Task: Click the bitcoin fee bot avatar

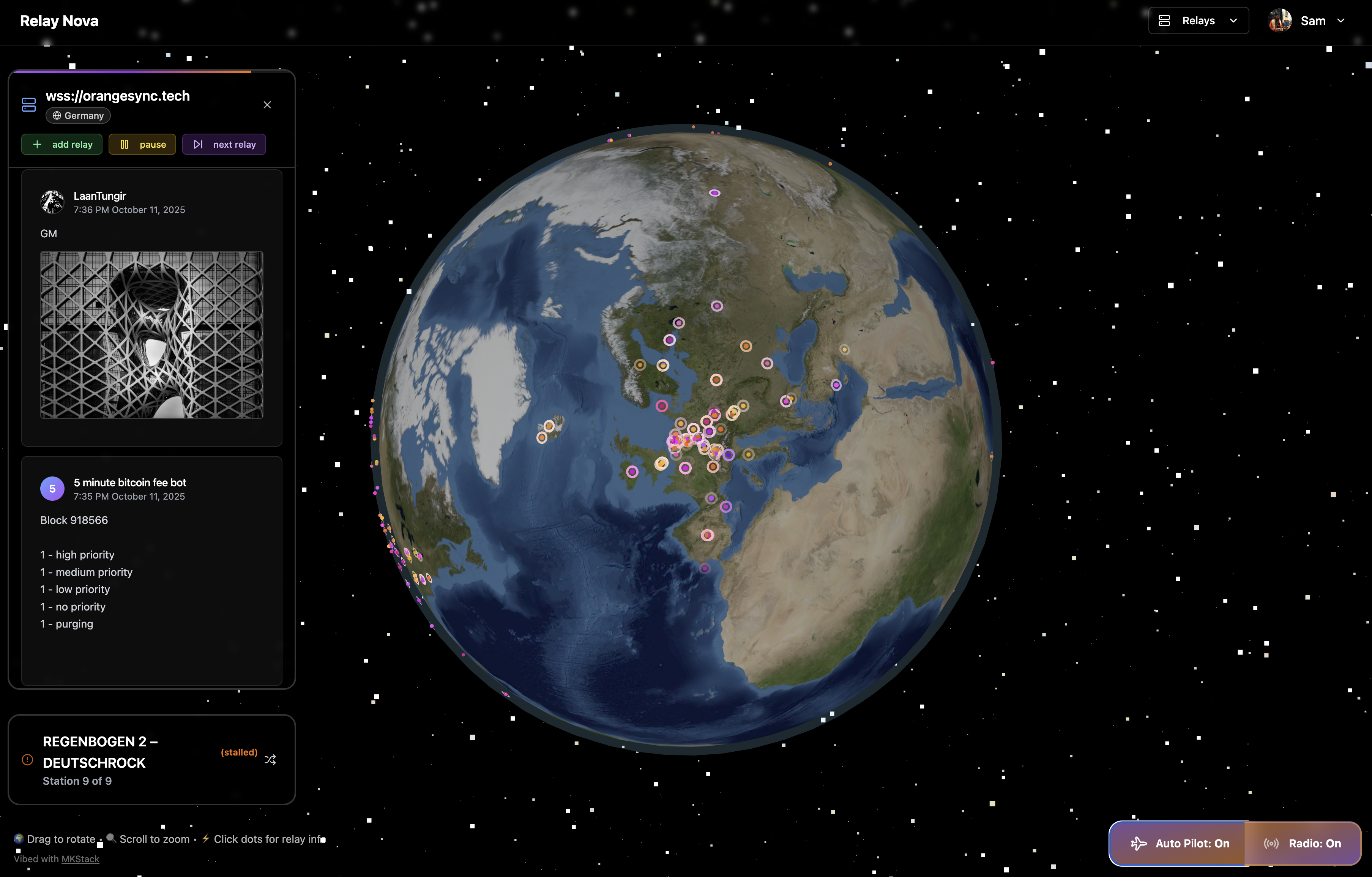Action: tap(52, 488)
